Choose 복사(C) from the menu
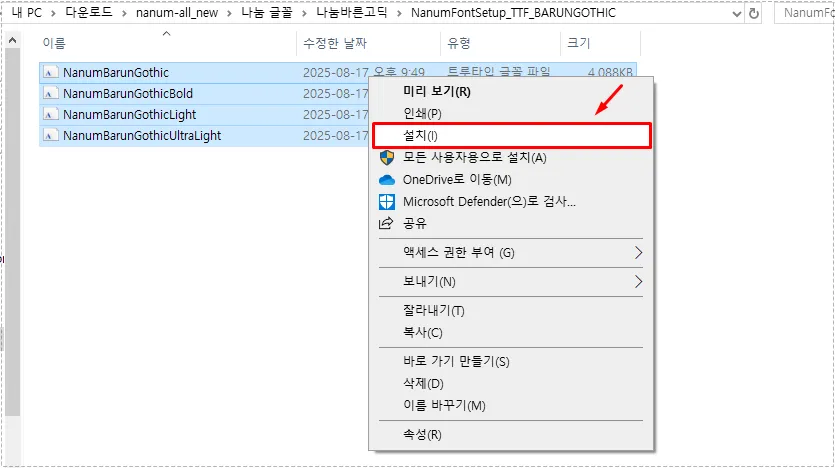 511,333
